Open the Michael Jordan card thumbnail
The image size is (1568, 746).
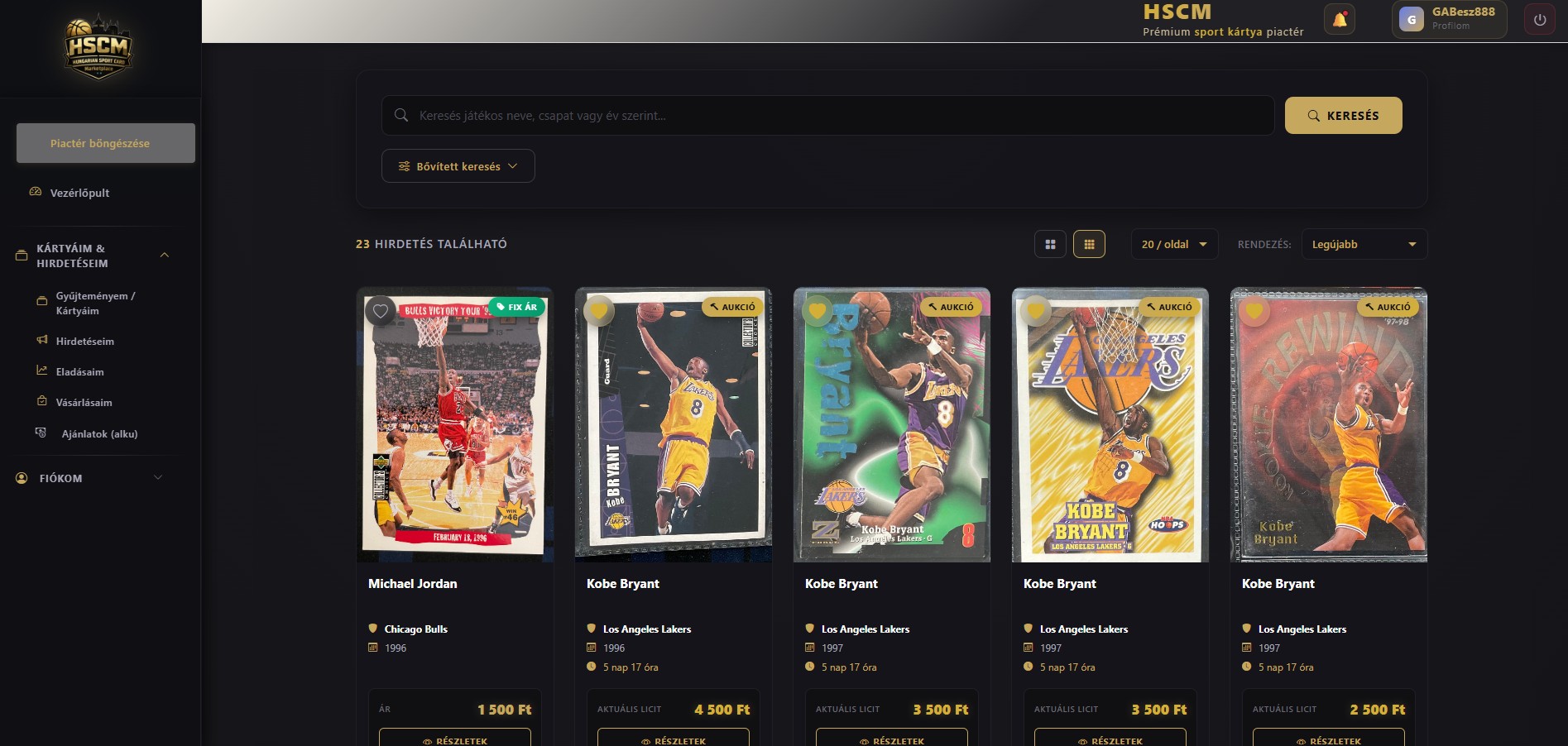click(455, 425)
